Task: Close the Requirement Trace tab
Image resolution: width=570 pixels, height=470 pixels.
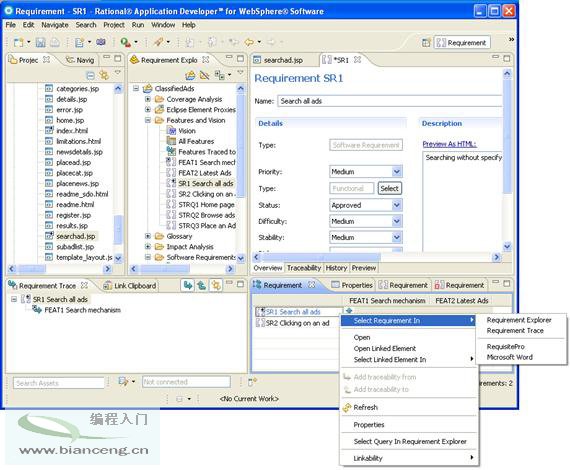Action: coord(84,285)
